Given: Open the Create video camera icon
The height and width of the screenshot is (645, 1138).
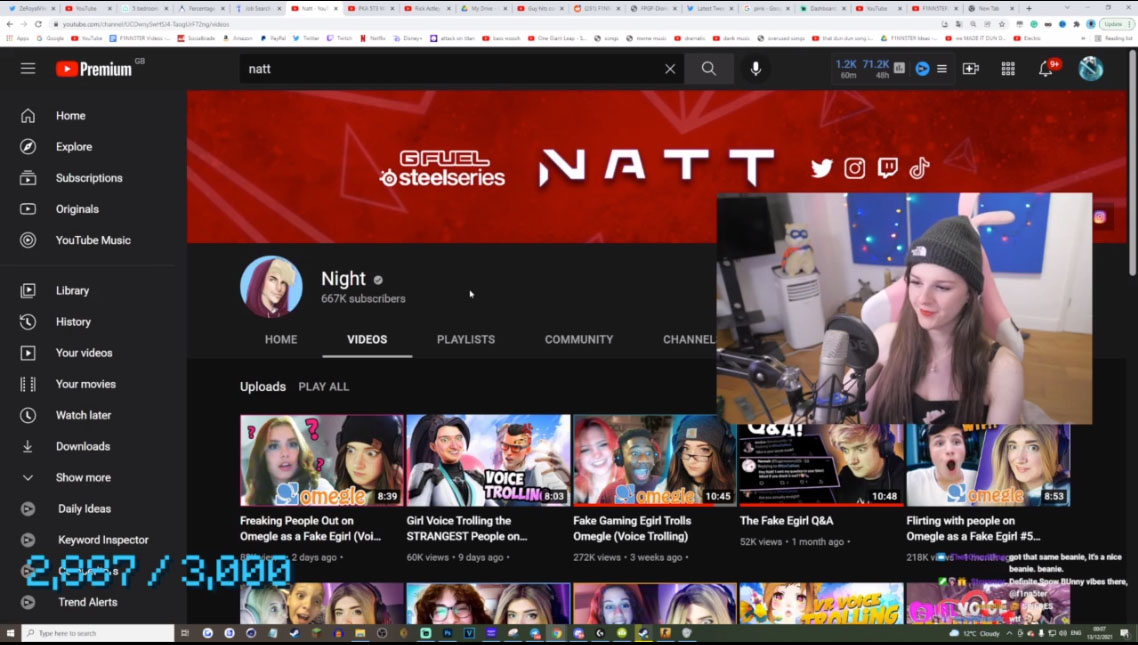Looking at the screenshot, I should [970, 69].
